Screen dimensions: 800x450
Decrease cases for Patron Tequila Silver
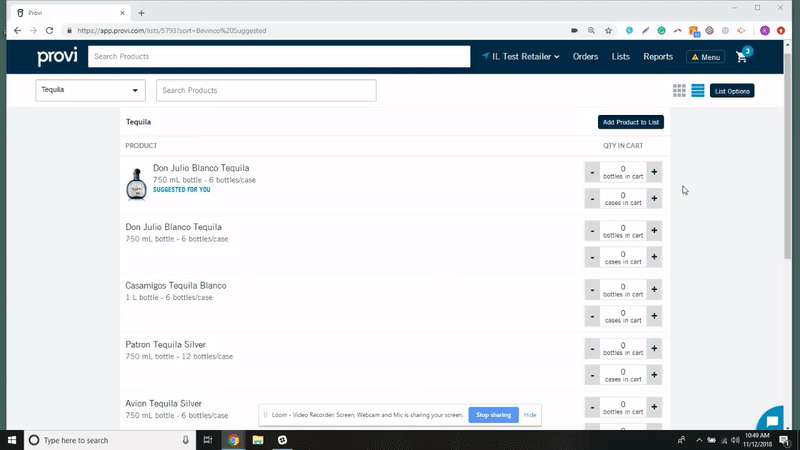tap(592, 375)
